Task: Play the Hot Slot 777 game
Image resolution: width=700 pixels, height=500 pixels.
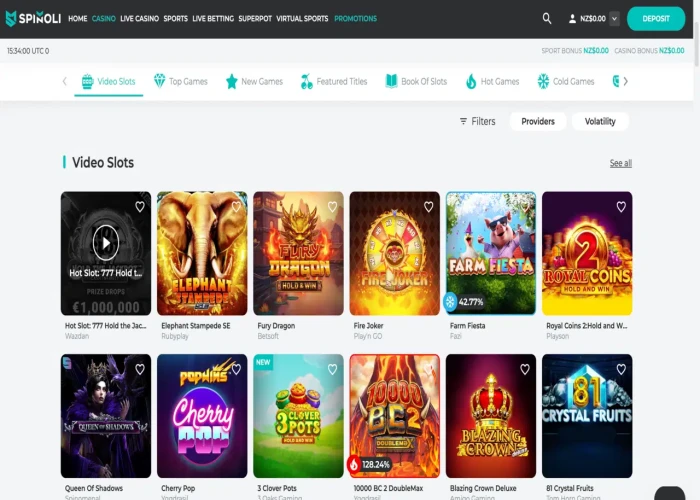Action: (x=105, y=241)
